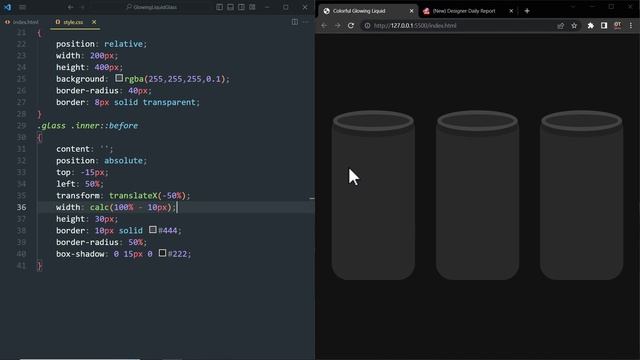This screenshot has height=360, width=640.
Task: Open the browser profile avatar
Action: [618, 25]
